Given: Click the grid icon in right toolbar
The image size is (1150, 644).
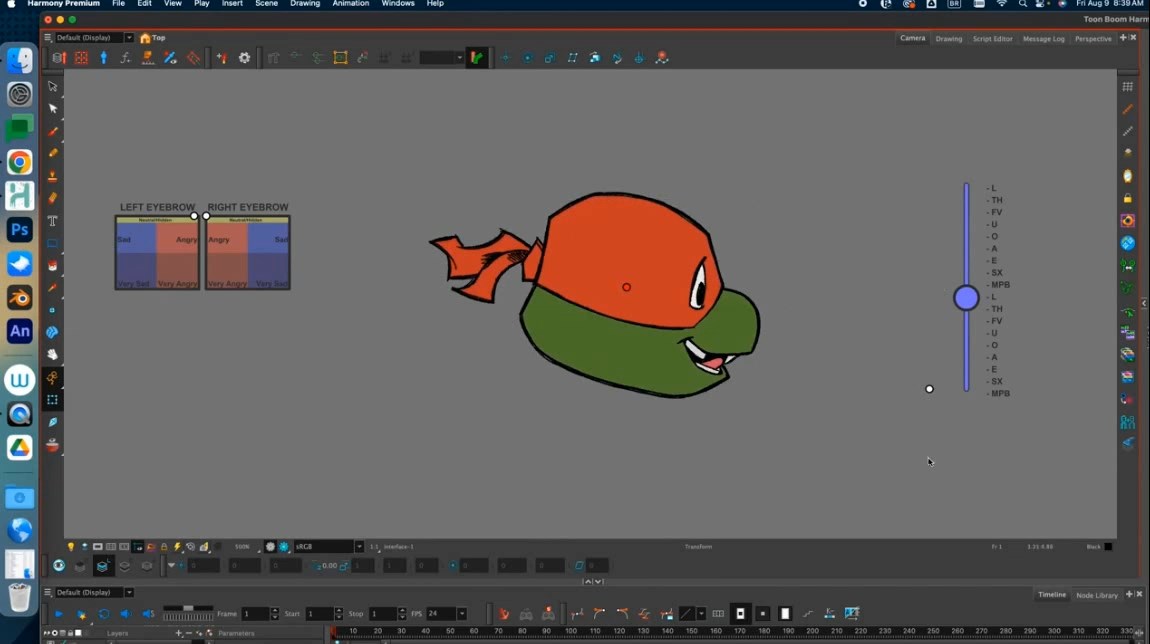Looking at the screenshot, I should point(1128,87).
